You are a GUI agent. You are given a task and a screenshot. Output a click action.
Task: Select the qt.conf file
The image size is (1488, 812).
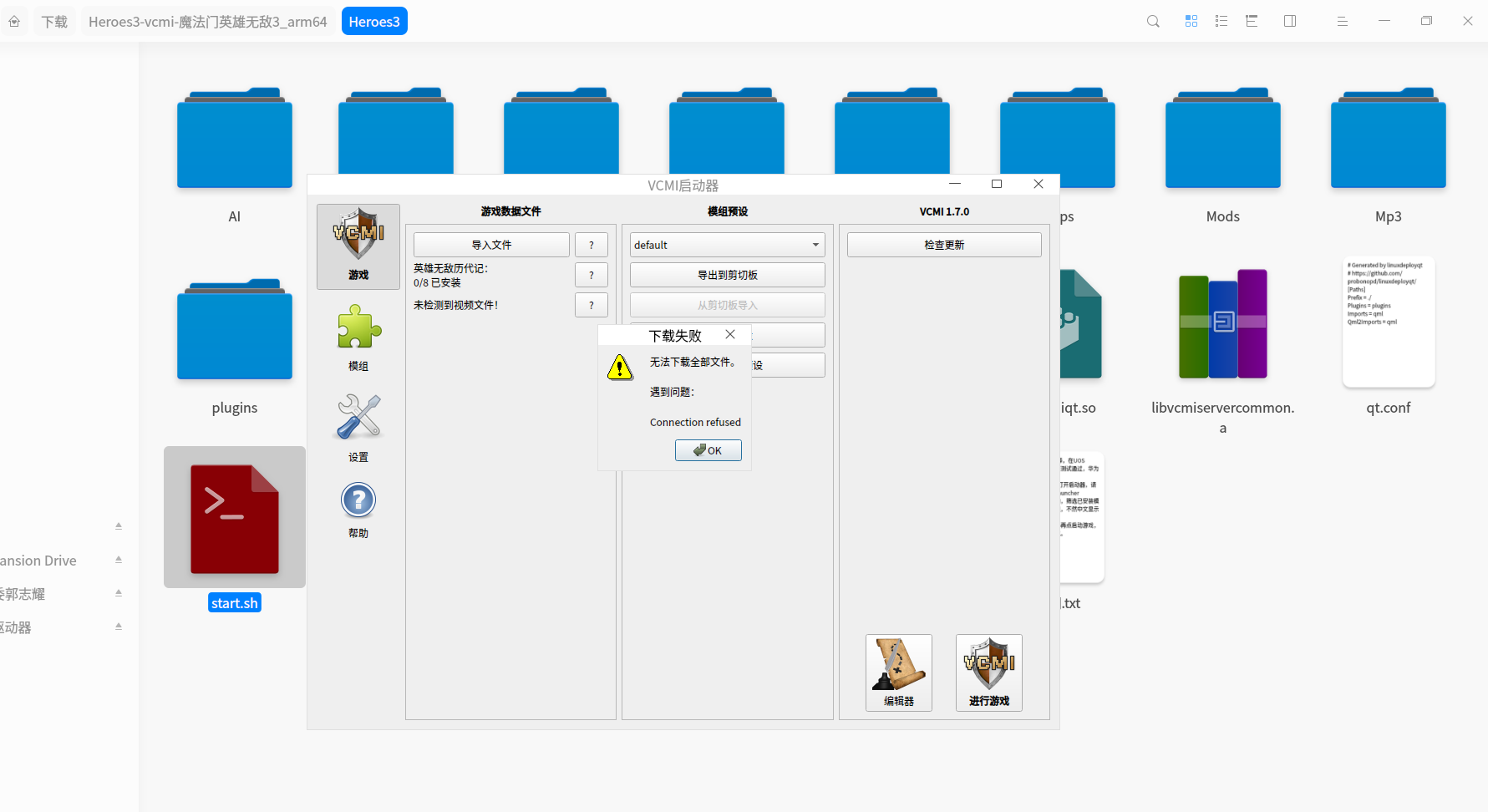click(1389, 336)
